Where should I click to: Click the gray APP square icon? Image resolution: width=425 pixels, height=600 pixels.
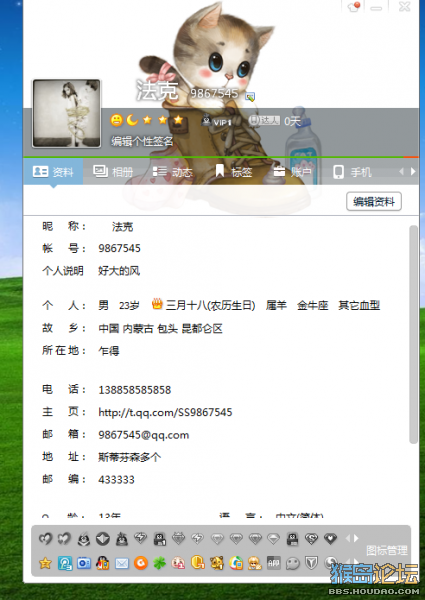point(274,563)
